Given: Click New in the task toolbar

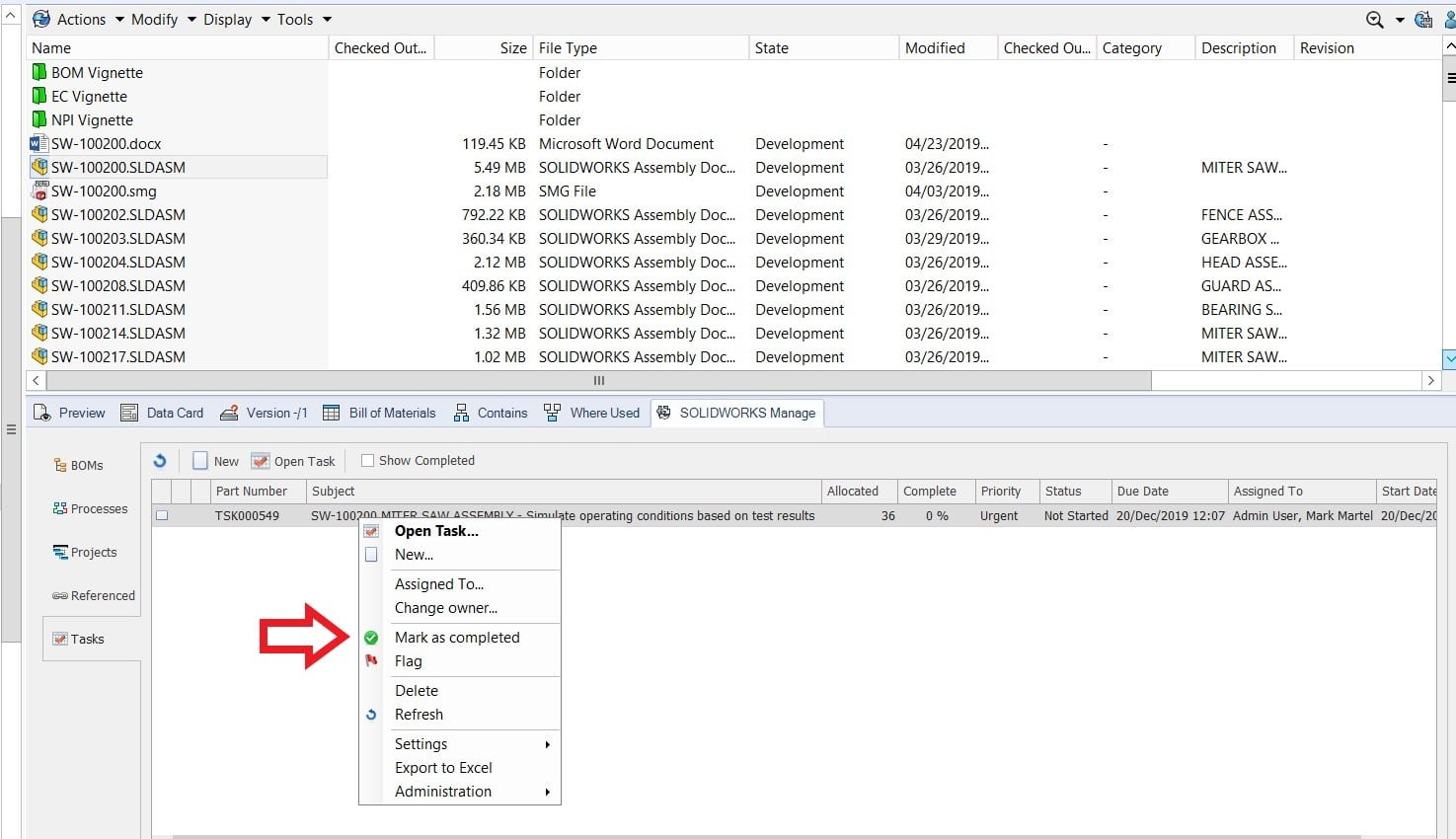Looking at the screenshot, I should click(216, 461).
